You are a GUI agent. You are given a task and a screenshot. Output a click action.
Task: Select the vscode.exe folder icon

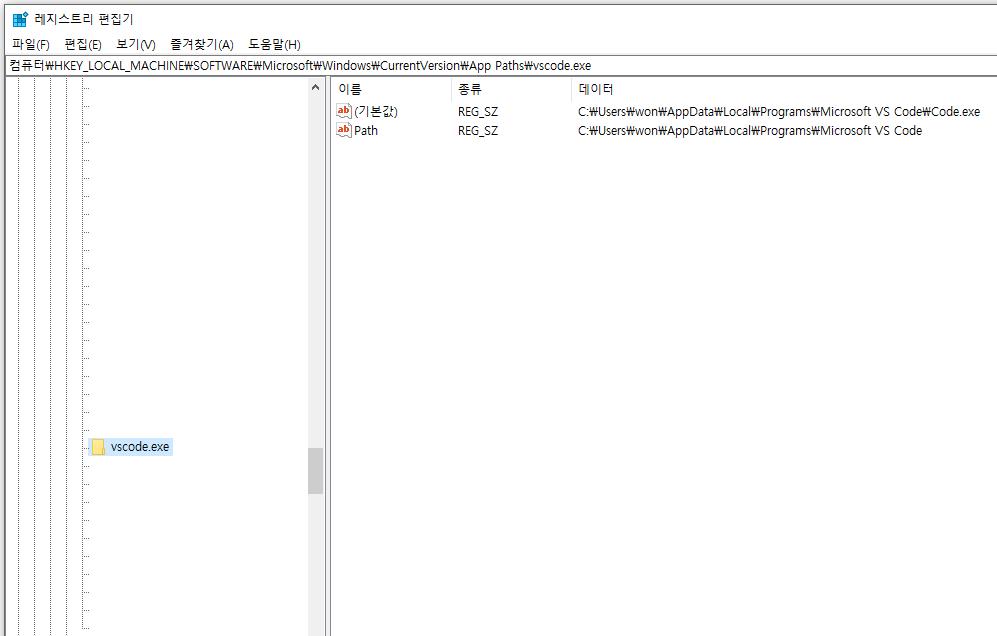pyautogui.click(x=99, y=447)
